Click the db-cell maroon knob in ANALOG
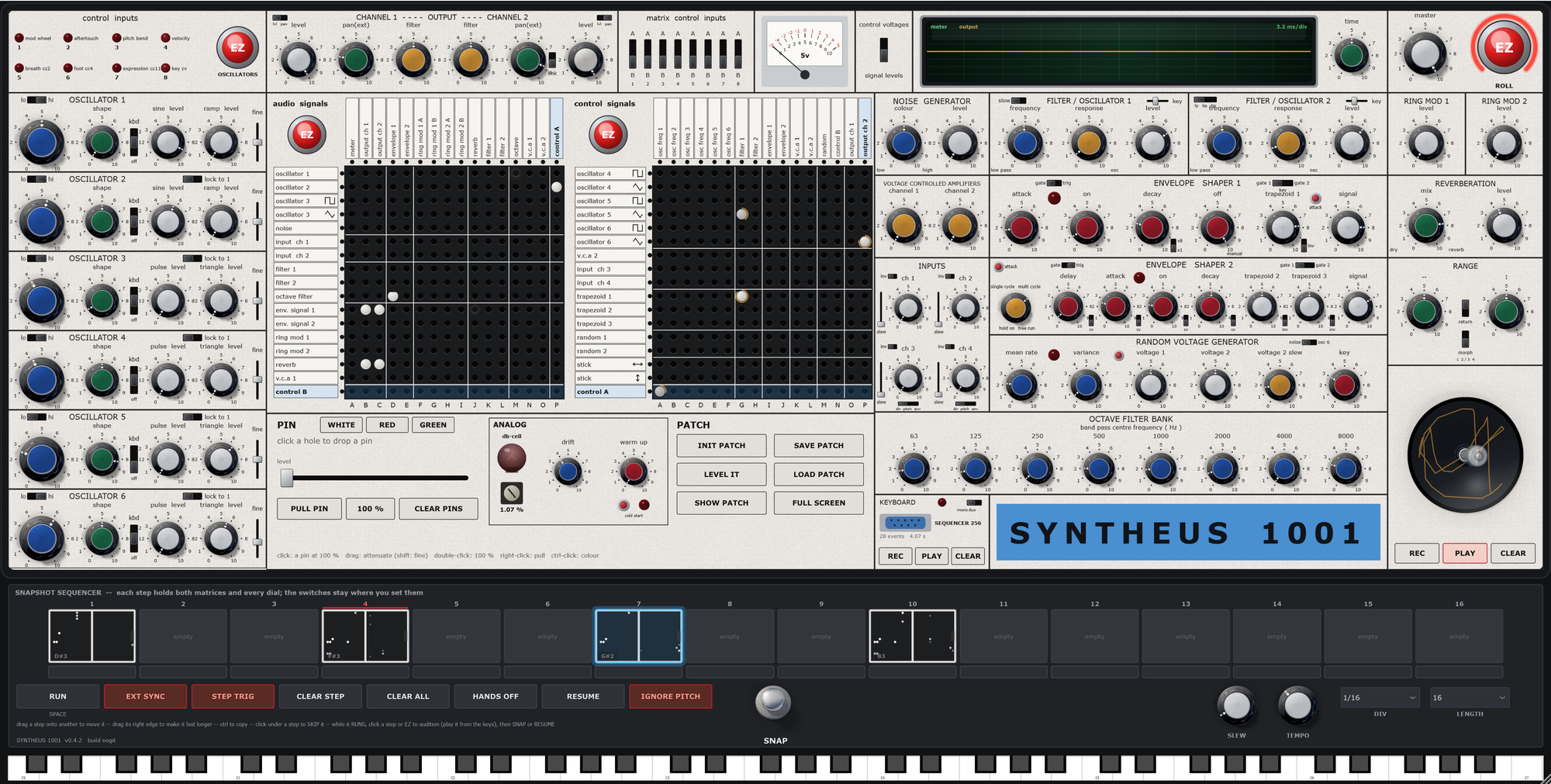 tap(511, 458)
